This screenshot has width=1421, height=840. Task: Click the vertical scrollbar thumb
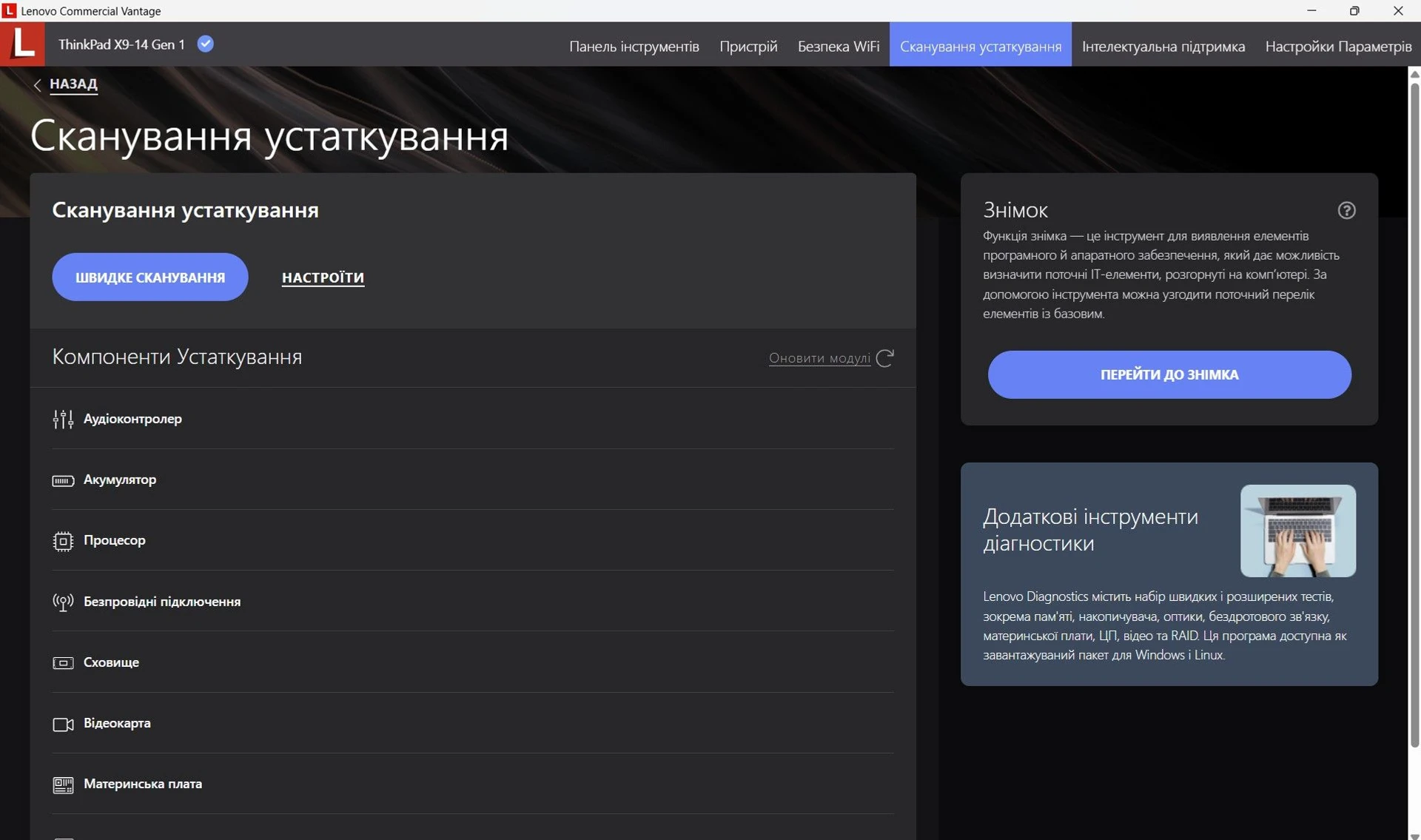coord(1414,414)
